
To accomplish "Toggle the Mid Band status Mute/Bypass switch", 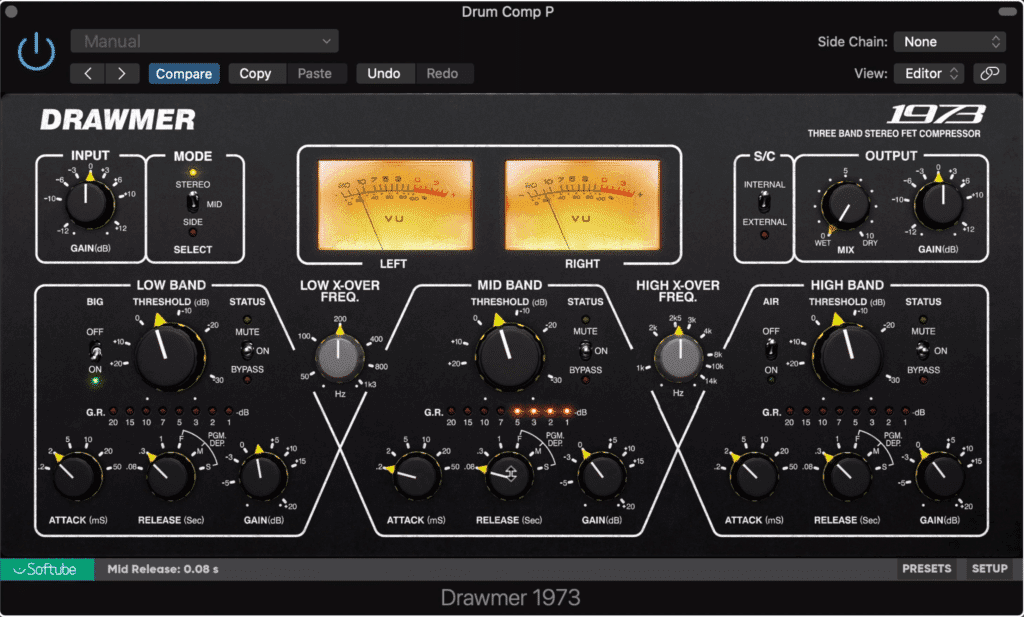I will 585,351.
